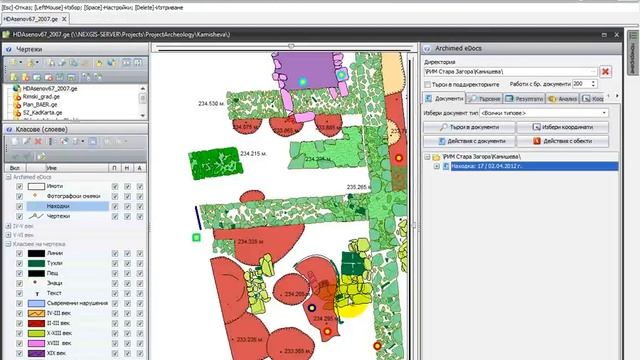Click the star symbol beside Фотографски снимки in the layer list
Image resolution: width=640 pixels, height=360 pixels.
(x=35, y=196)
